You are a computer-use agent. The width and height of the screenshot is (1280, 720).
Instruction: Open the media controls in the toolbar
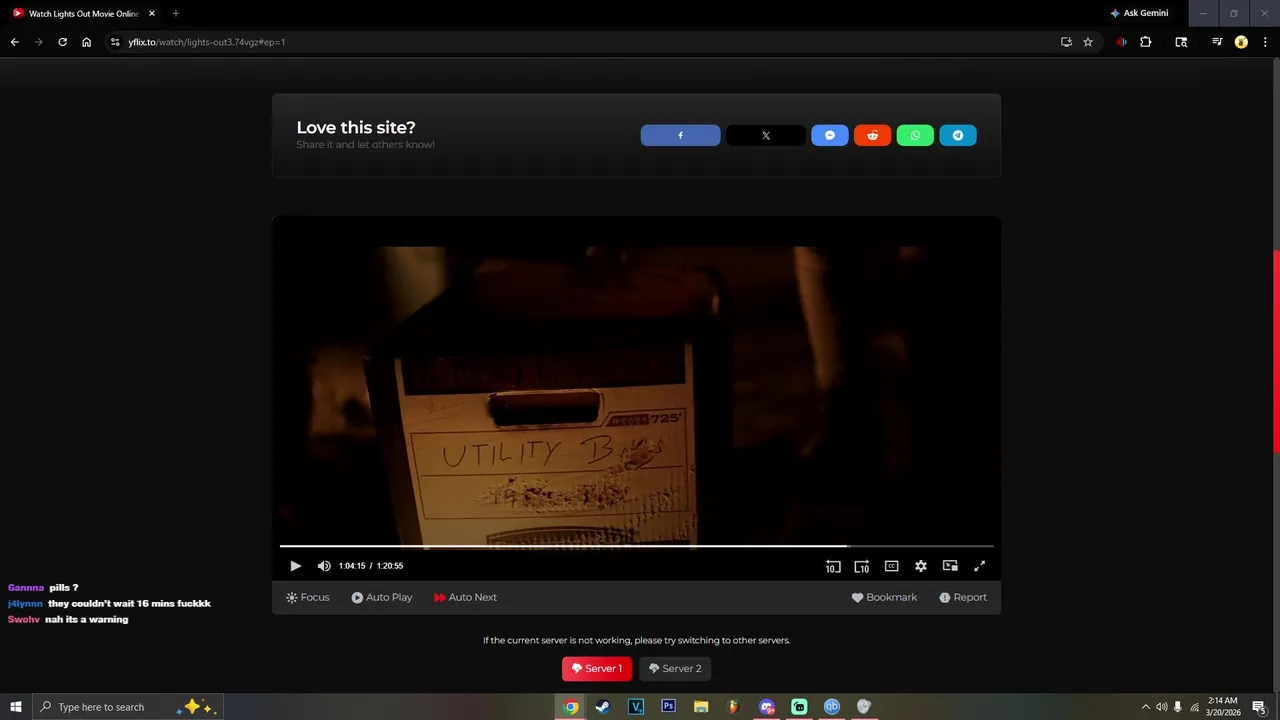point(1217,42)
